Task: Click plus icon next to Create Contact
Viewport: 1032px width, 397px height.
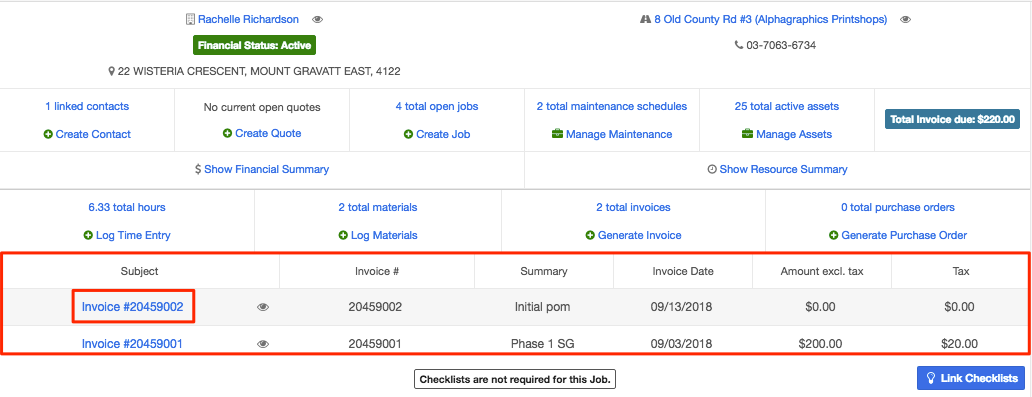Action: pyautogui.click(x=48, y=134)
